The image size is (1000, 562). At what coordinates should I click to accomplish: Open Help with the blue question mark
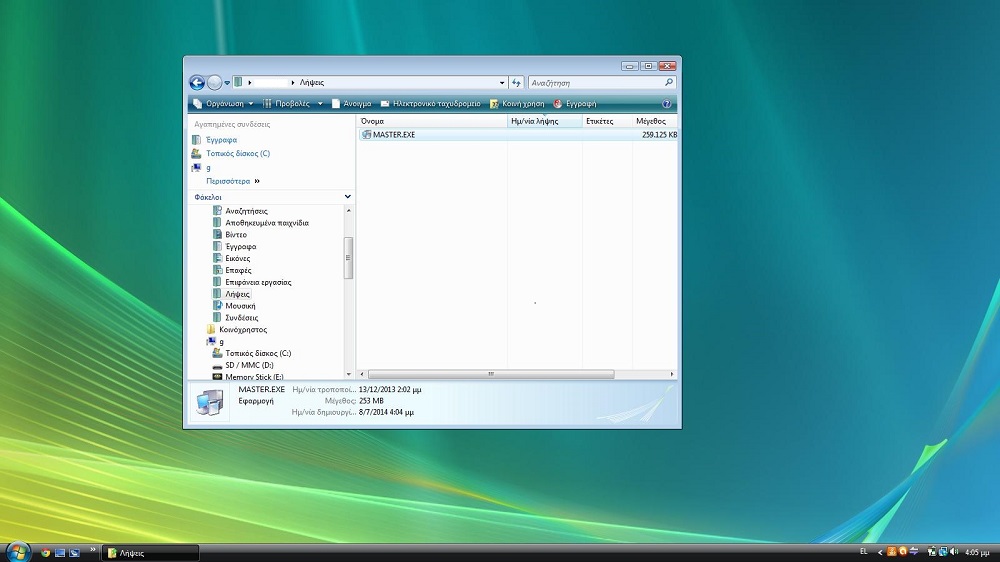666,103
